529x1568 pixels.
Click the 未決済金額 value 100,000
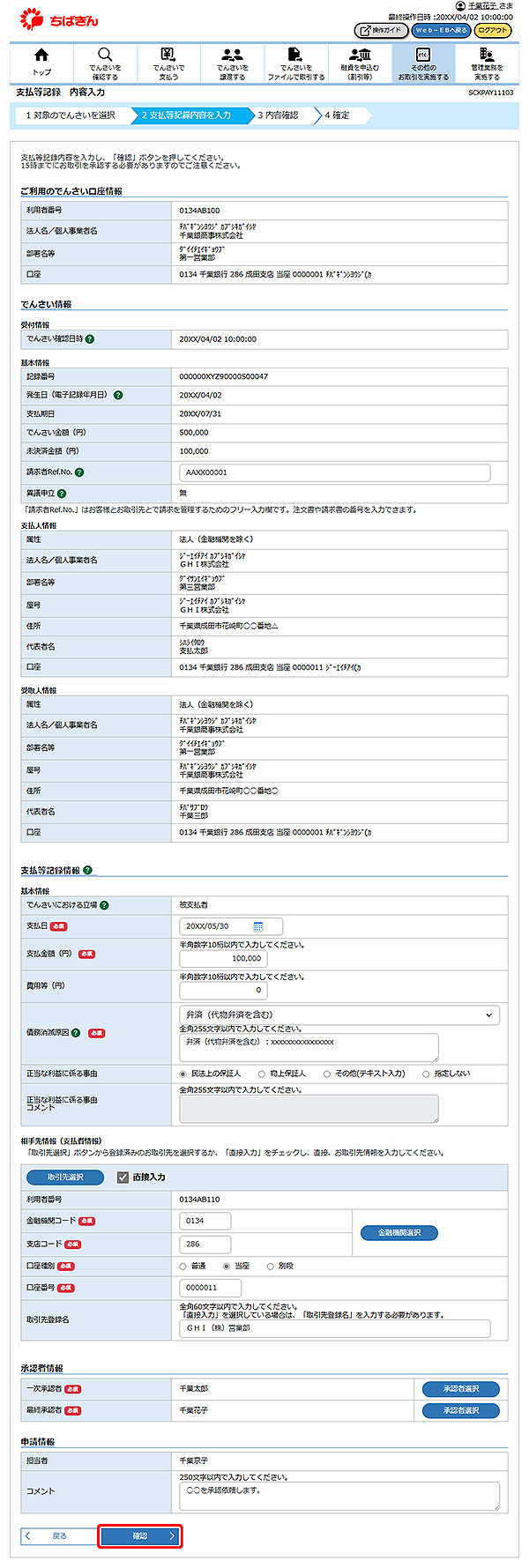[x=194, y=450]
